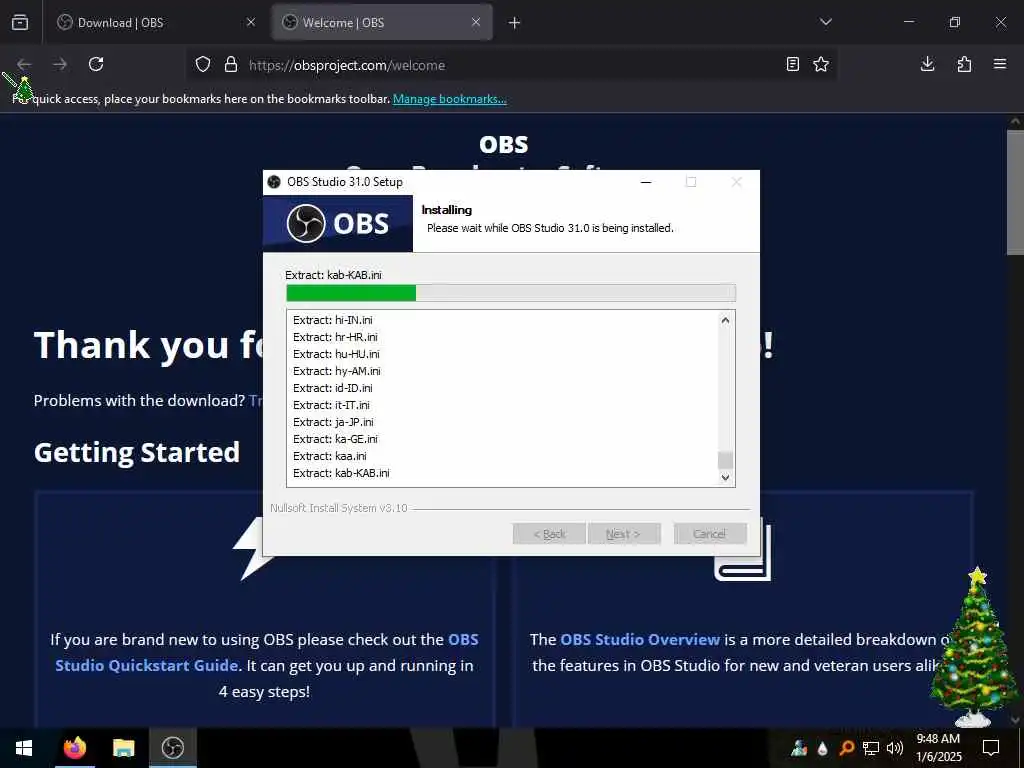
Task: Select the 'Extract: hi-IN.ini' log line
Action: [x=332, y=320]
